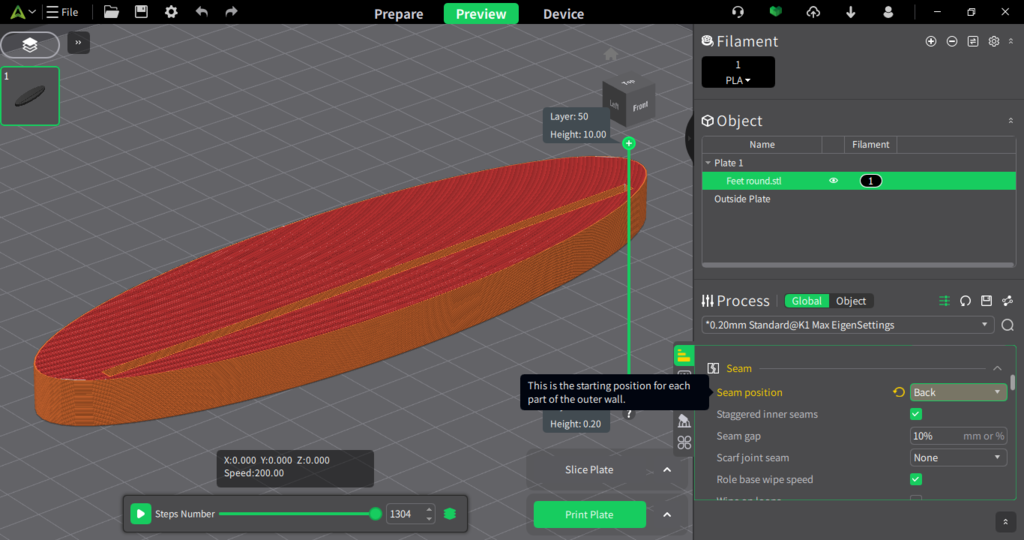Screen dimensions: 1024x540
Task: Switch to the Device tab
Action: (564, 14)
